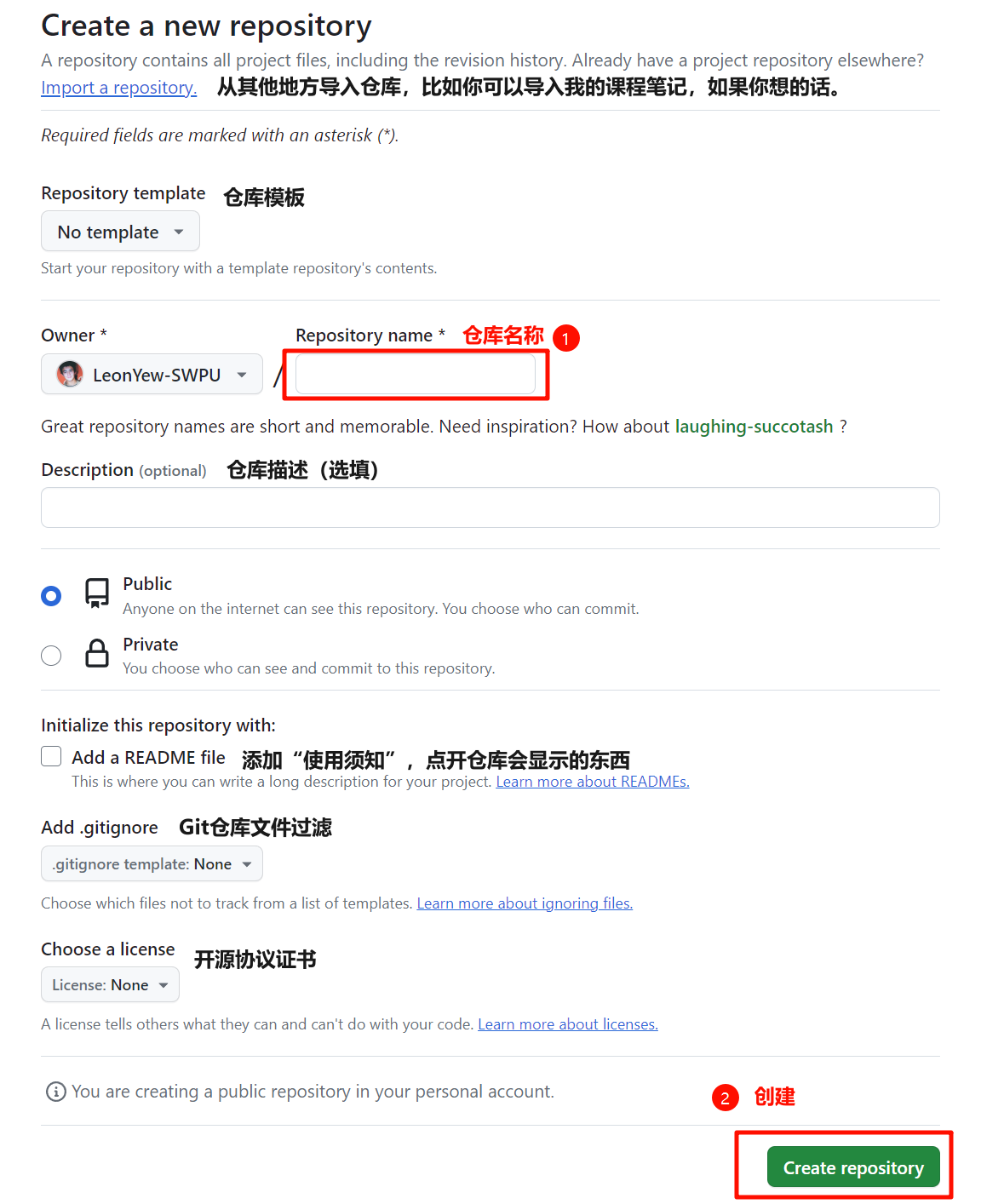The image size is (981, 1204).
Task: Use the laughing-succotash name suggestion
Action: [x=754, y=427]
